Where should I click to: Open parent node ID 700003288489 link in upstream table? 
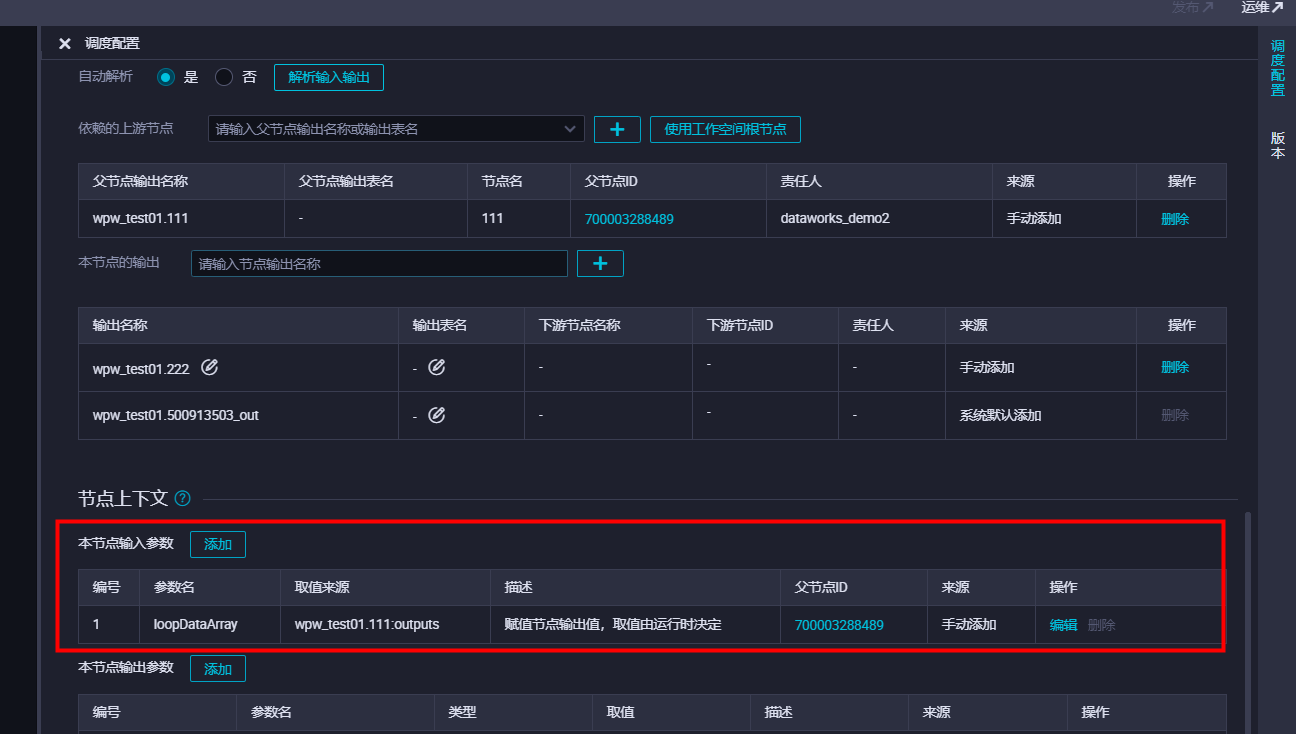[629, 219]
